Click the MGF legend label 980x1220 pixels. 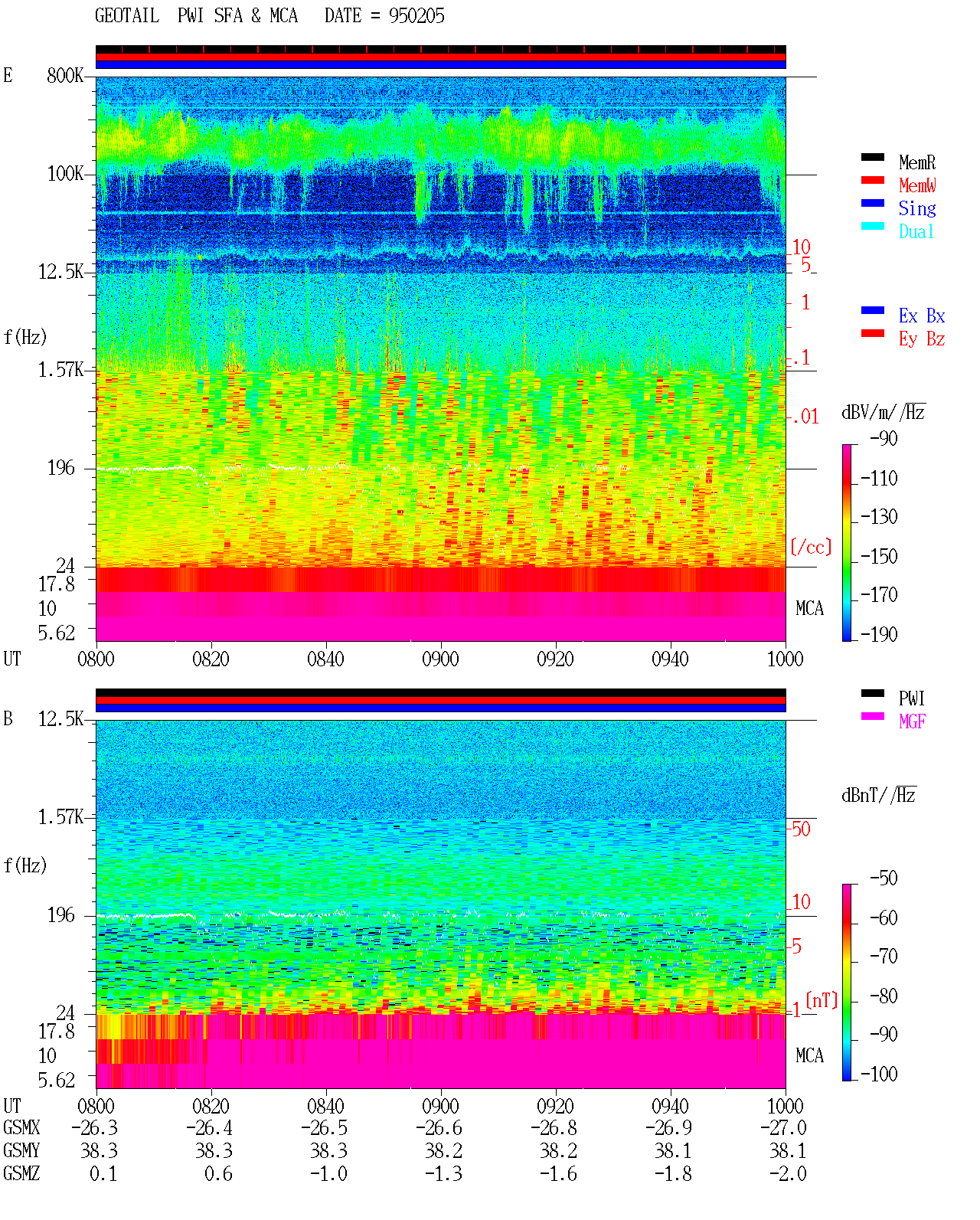(x=913, y=721)
